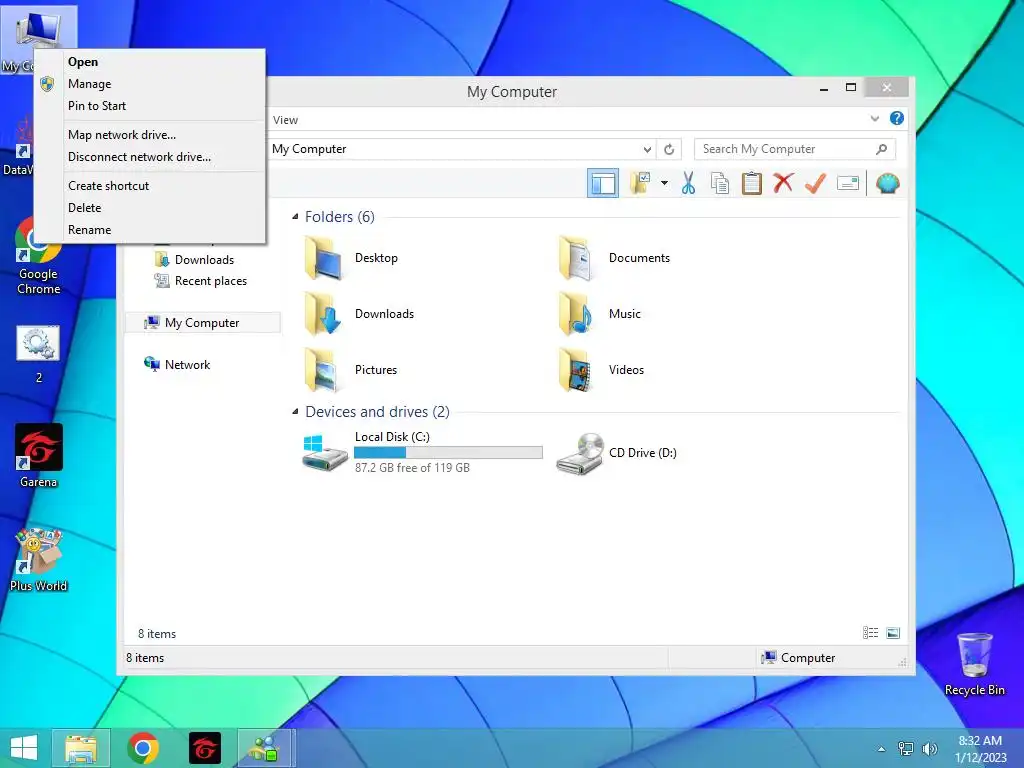
Task: Toggle the navigation pane toolbar button
Action: click(603, 184)
